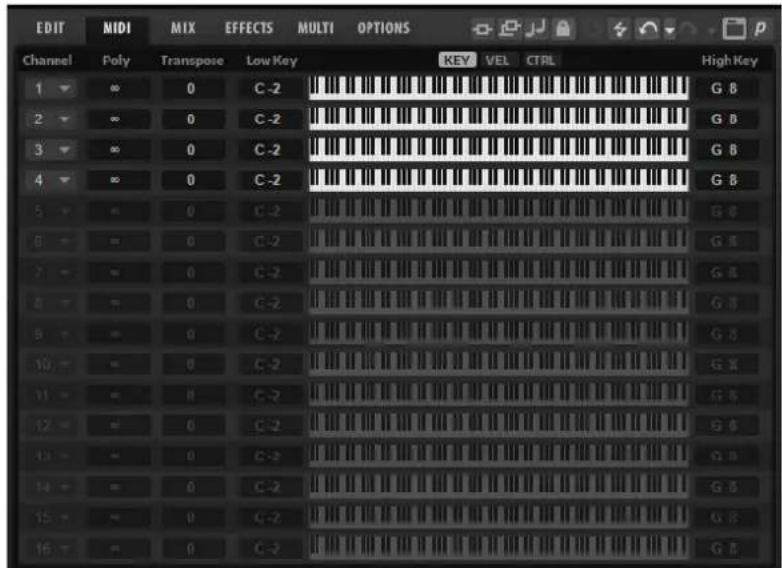
Task: Click the Transpose column header
Action: (192, 61)
